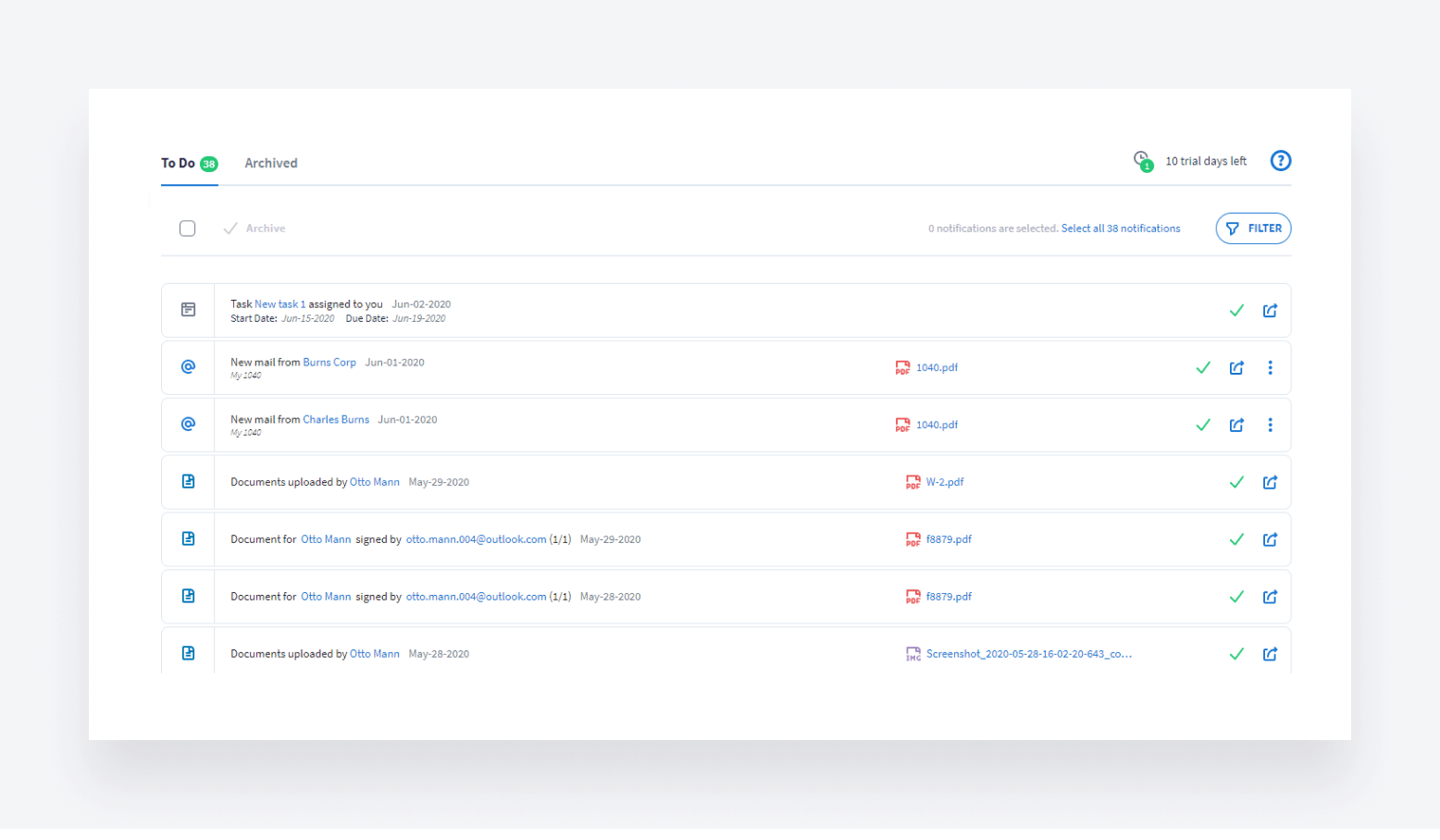
Task: Open Burns Corp mail via external link icon
Action: click(1236, 368)
